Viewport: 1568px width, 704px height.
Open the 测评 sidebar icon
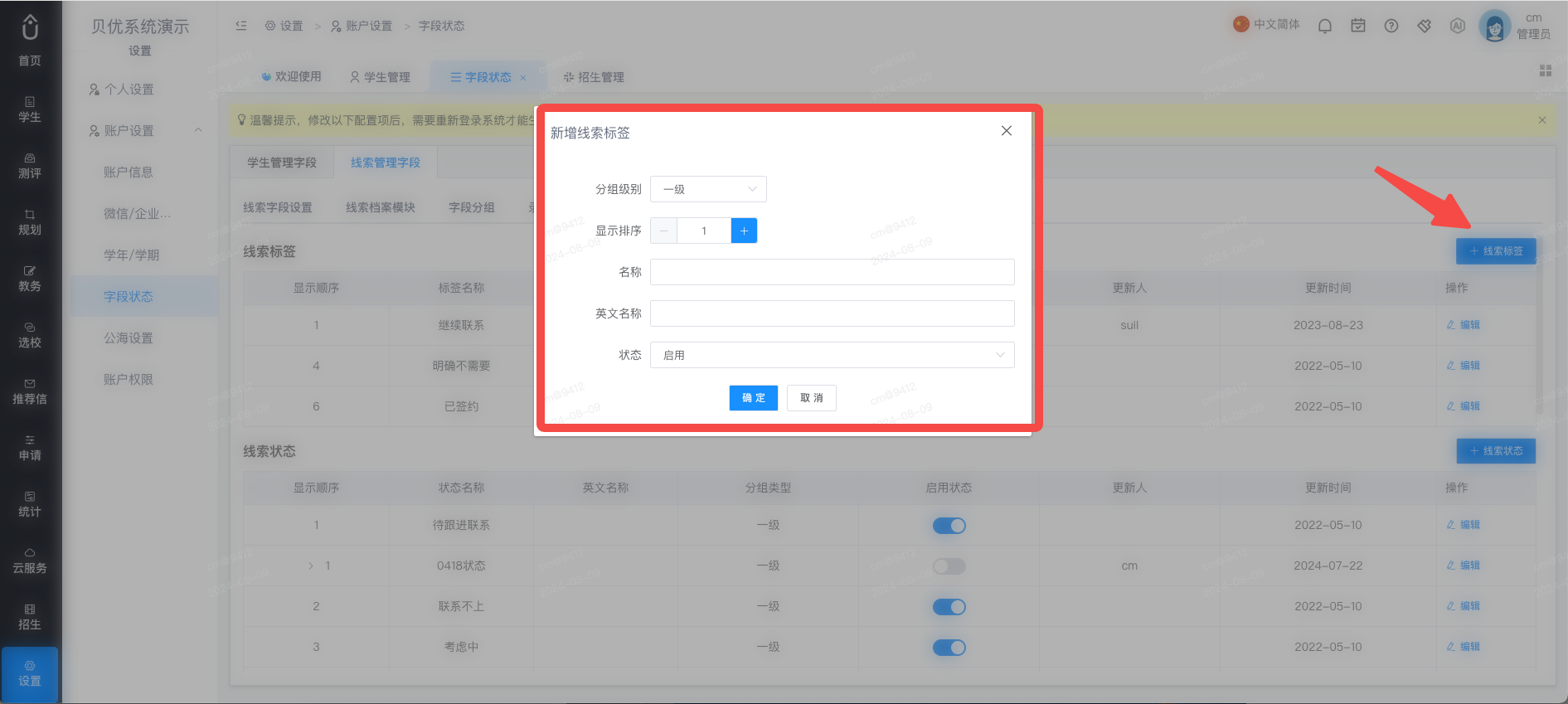[x=30, y=166]
